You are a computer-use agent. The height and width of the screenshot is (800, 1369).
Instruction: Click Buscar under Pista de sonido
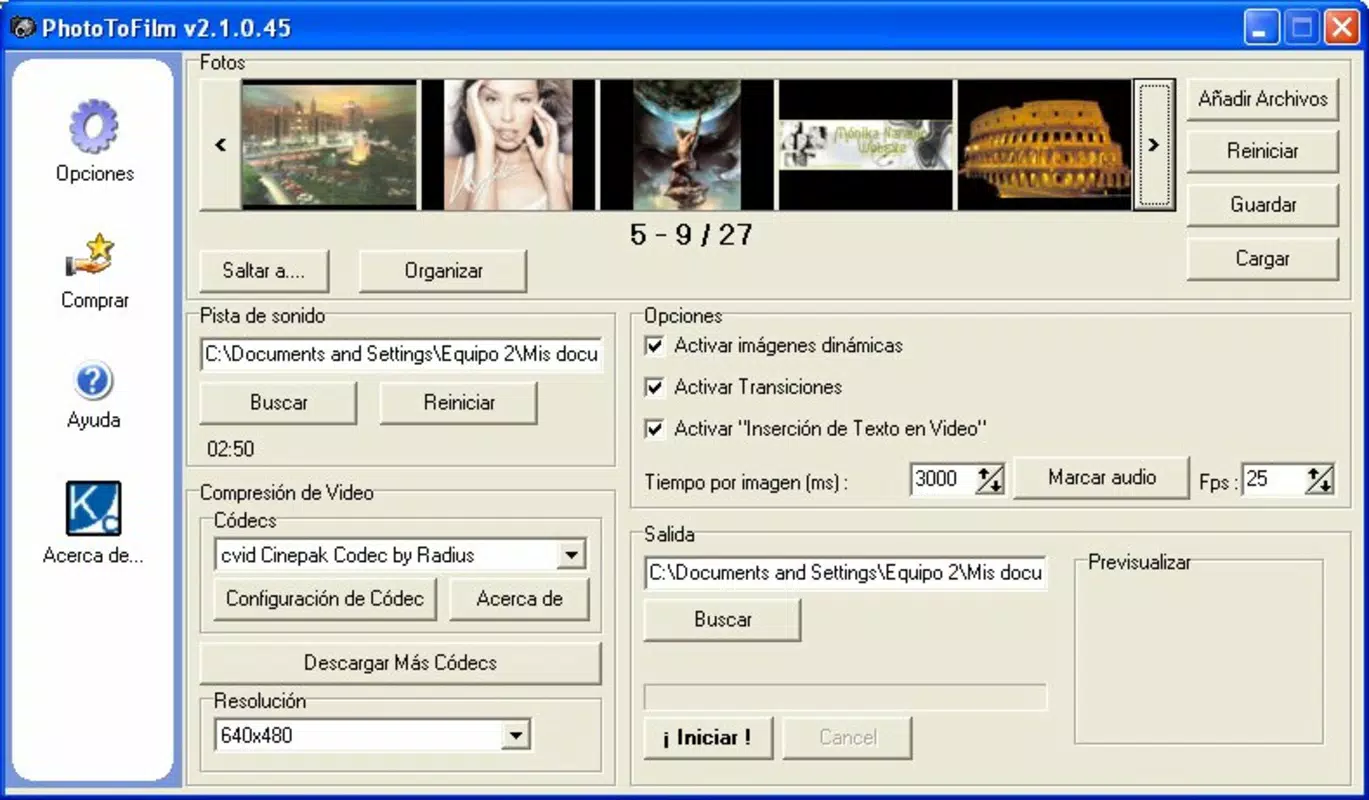[x=278, y=403]
